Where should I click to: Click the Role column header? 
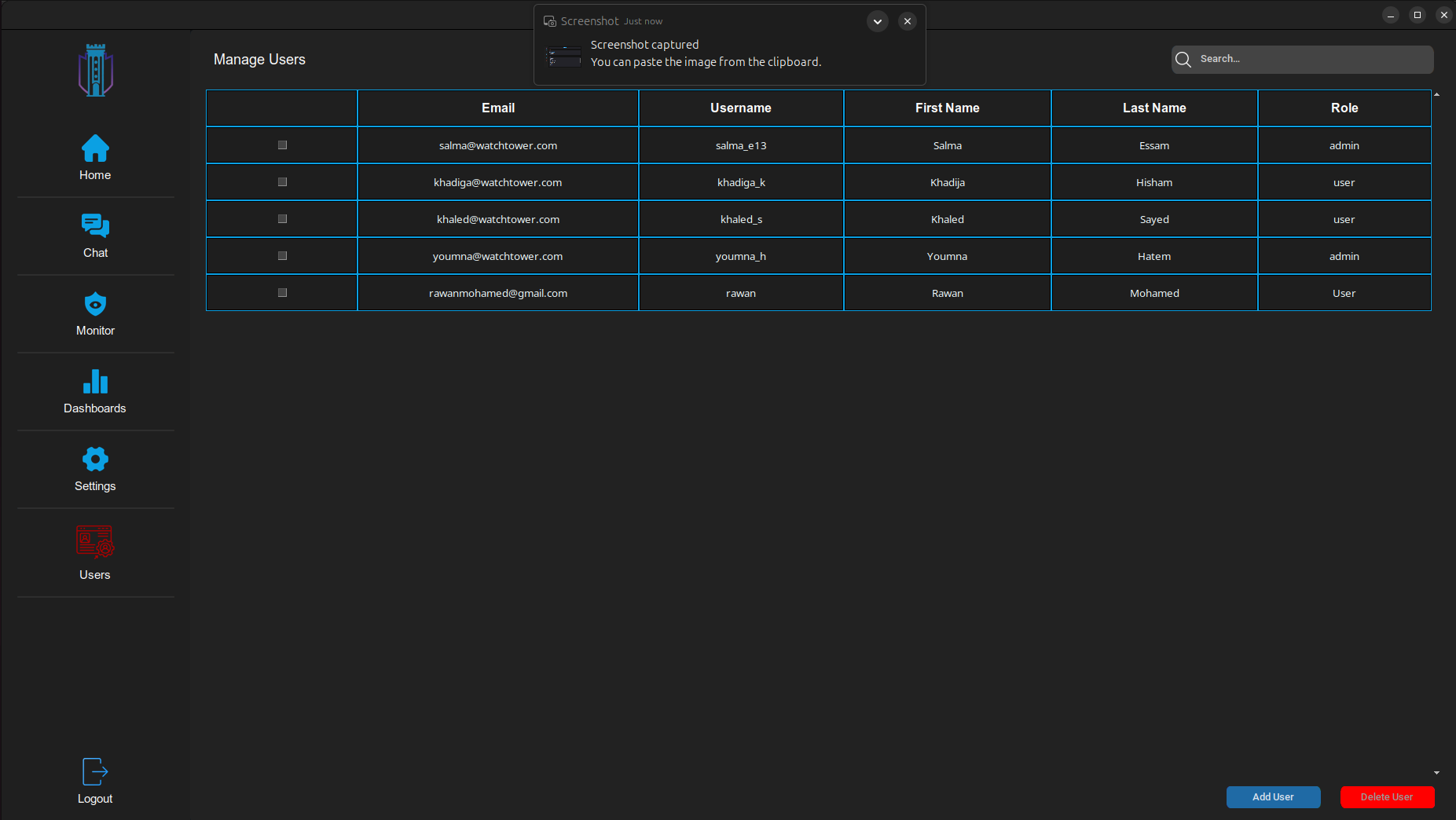[x=1344, y=108]
